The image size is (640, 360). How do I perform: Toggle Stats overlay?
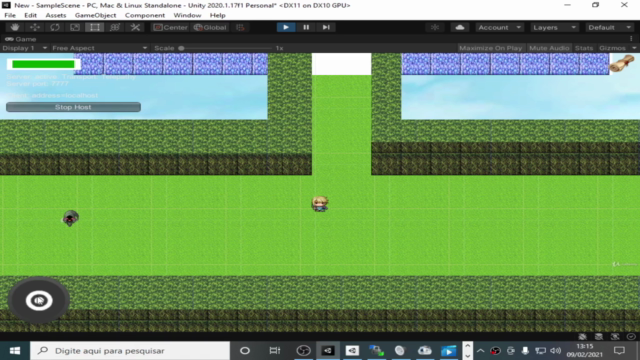click(584, 48)
